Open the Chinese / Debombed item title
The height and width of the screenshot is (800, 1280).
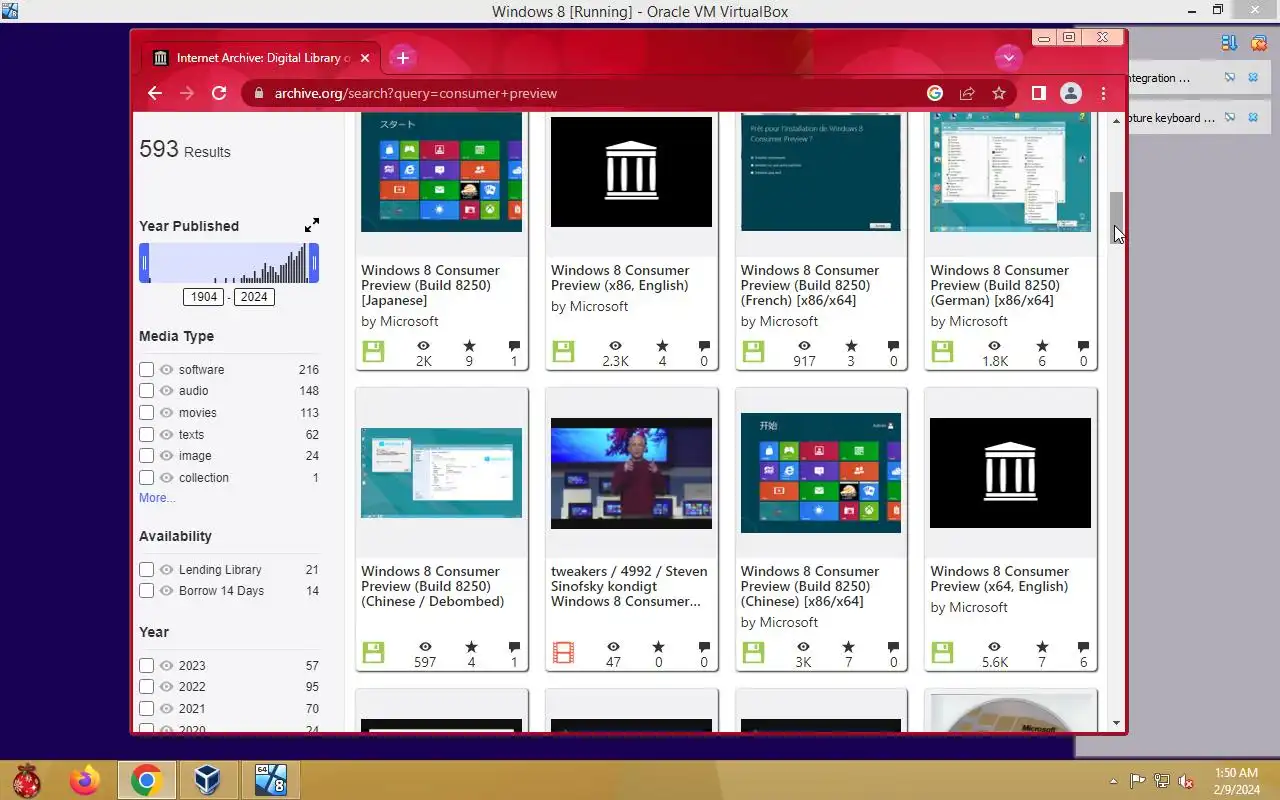coord(432,586)
